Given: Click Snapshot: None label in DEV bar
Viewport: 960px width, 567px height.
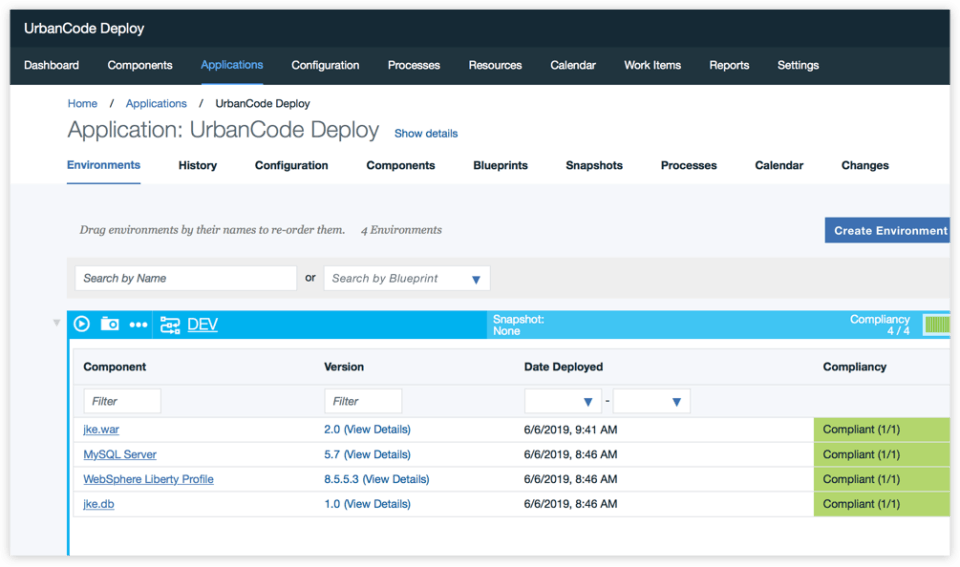Looking at the screenshot, I should pos(519,325).
